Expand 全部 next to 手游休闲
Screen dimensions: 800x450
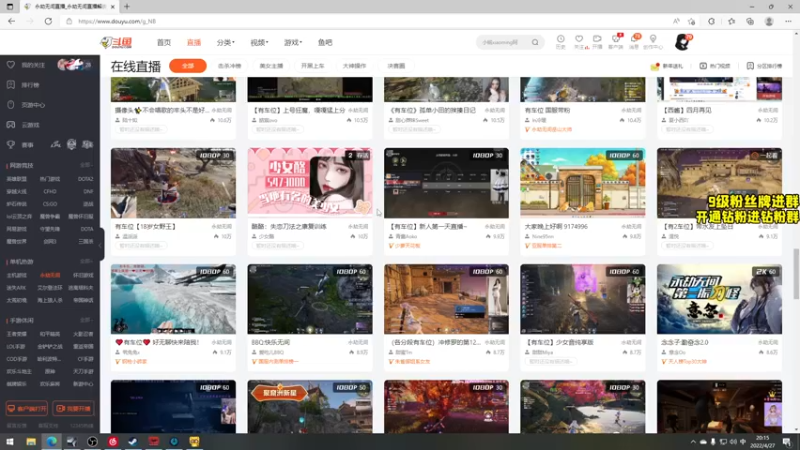pos(86,320)
